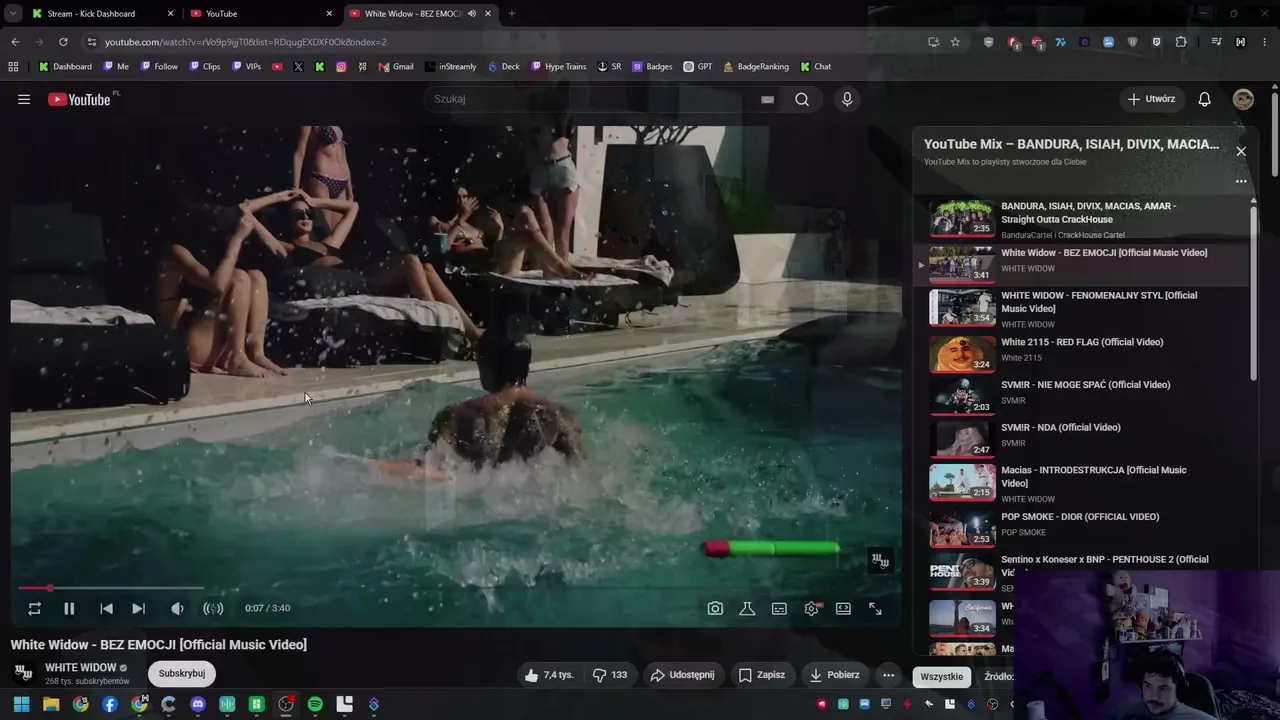This screenshot has height=720, width=1280.
Task: Open Discord from the taskbar
Action: click(x=198, y=704)
